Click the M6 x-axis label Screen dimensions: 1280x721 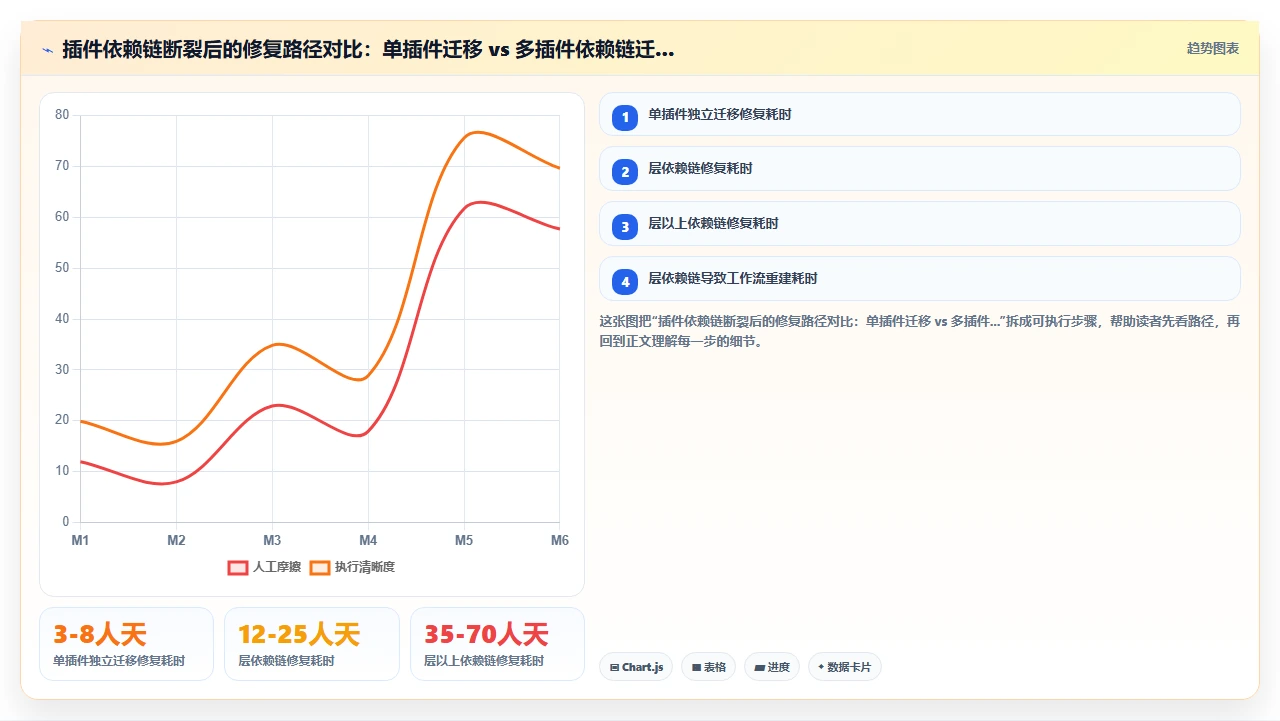[560, 541]
